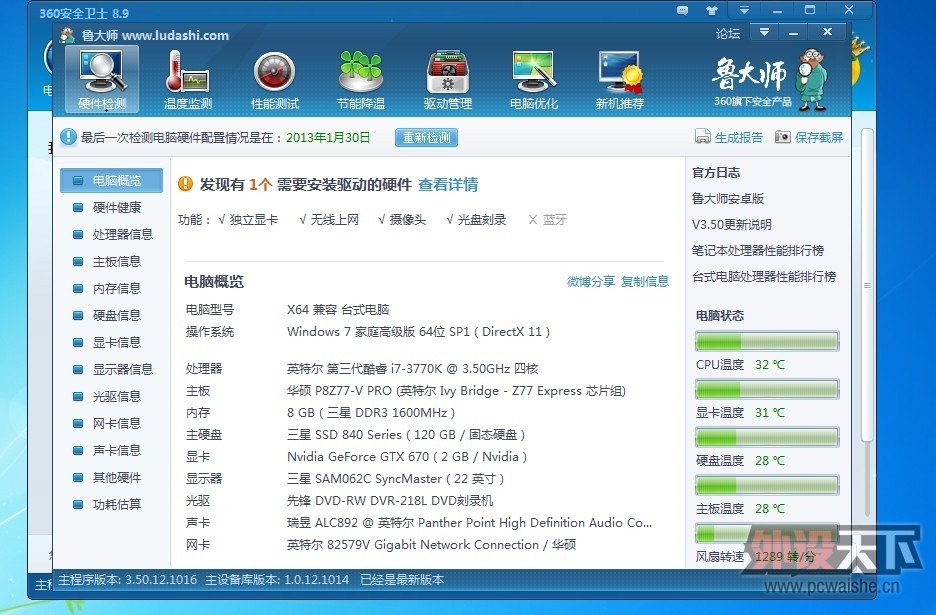Open the V3.50更新说明 link
Viewport: 936px width, 615px height.
coord(731,225)
